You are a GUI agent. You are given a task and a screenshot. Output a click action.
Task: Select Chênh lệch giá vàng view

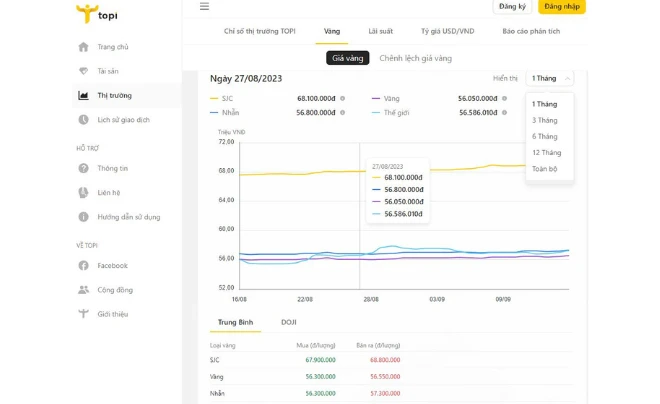click(415, 58)
